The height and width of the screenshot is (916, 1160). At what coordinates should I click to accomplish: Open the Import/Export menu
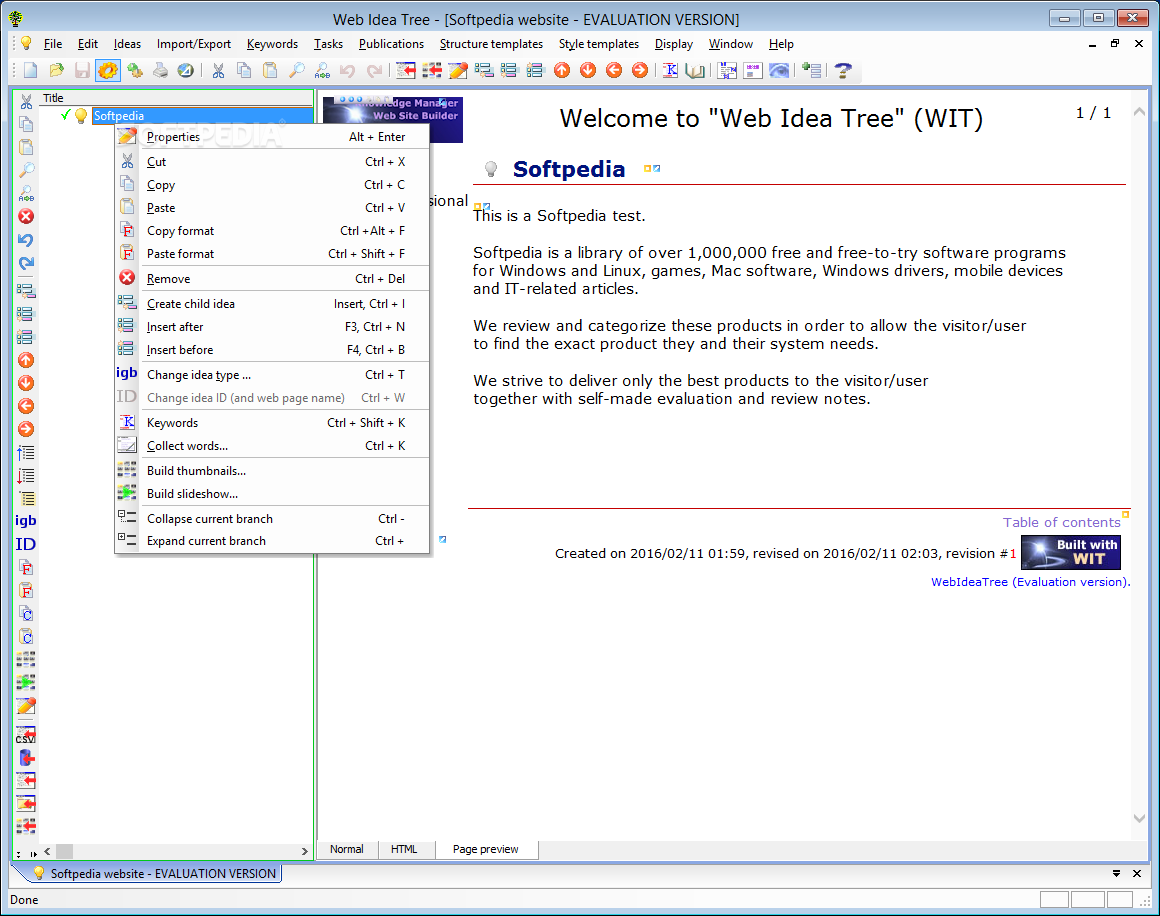tap(194, 44)
